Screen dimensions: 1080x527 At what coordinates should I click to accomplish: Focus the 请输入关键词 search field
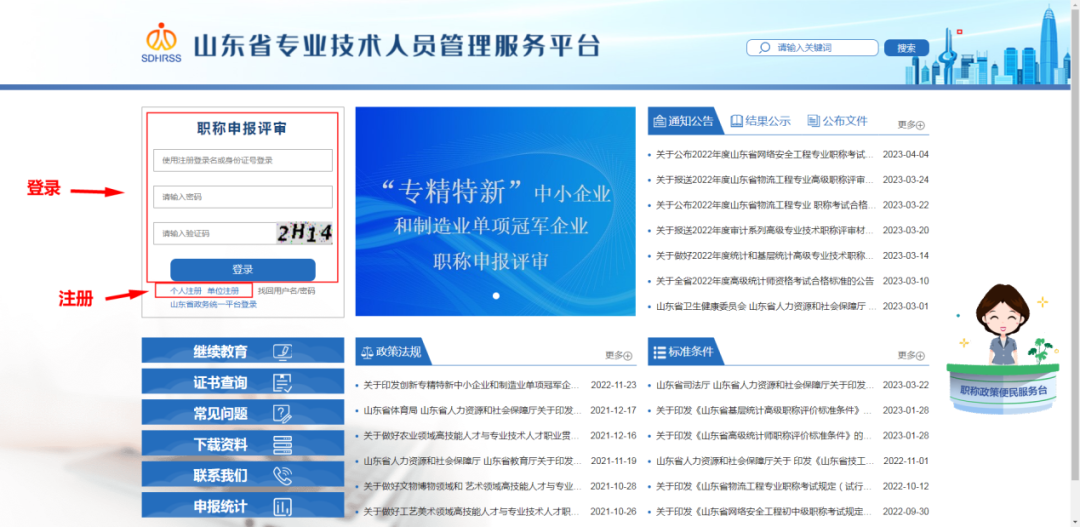click(812, 48)
